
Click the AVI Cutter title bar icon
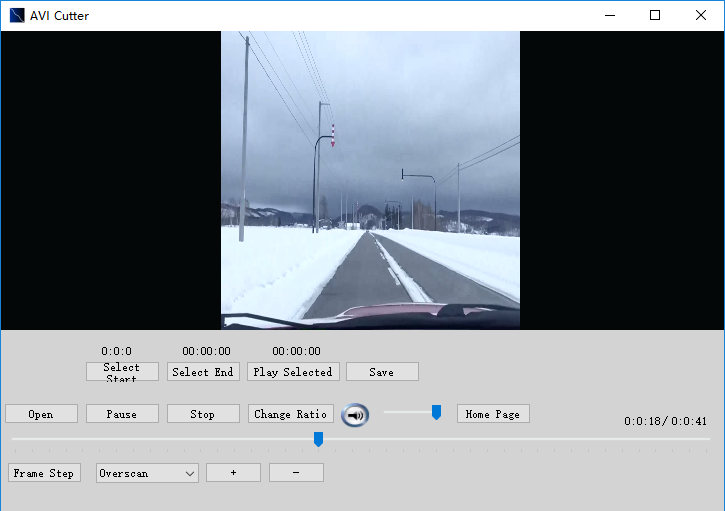click(16, 15)
